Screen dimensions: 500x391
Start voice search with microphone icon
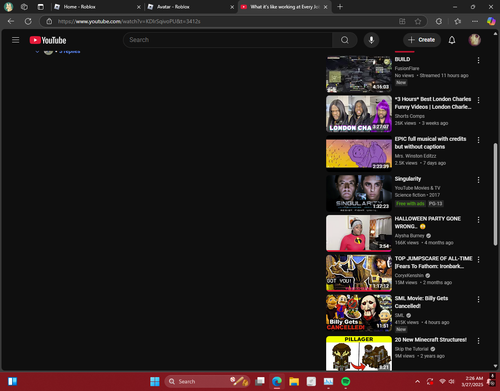[x=371, y=40]
